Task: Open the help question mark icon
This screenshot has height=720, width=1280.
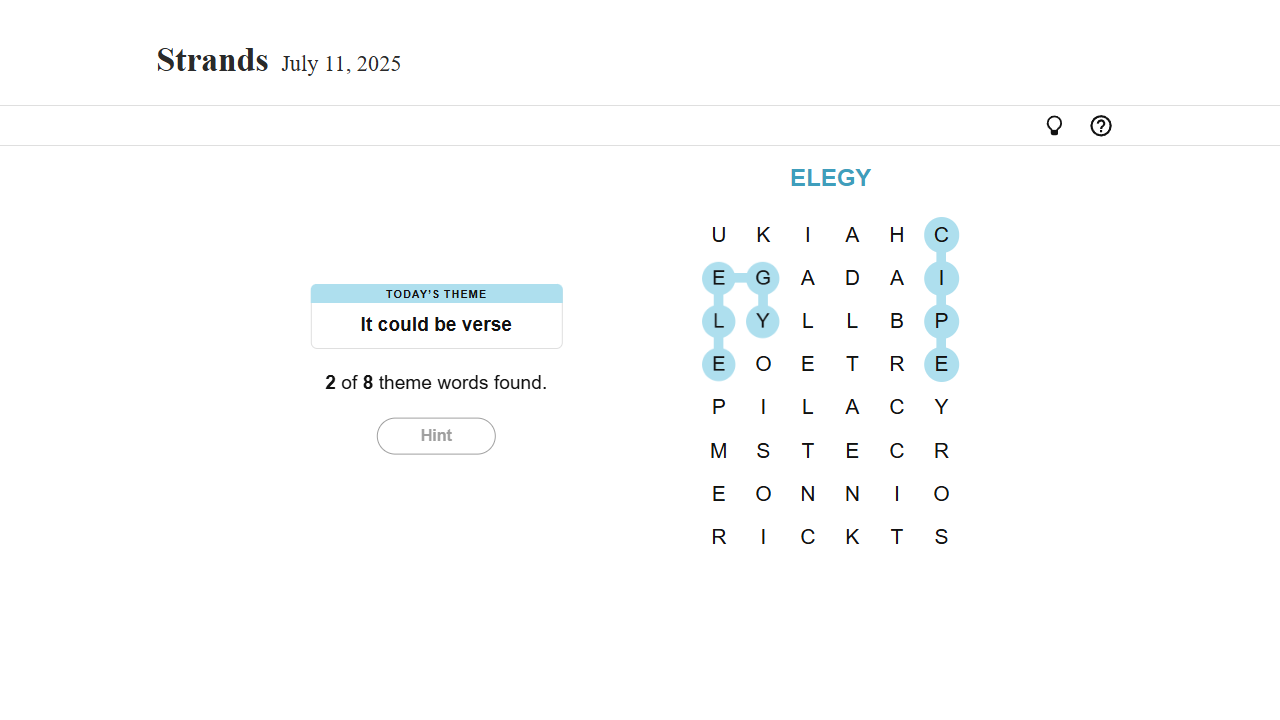Action: pyautogui.click(x=1101, y=126)
